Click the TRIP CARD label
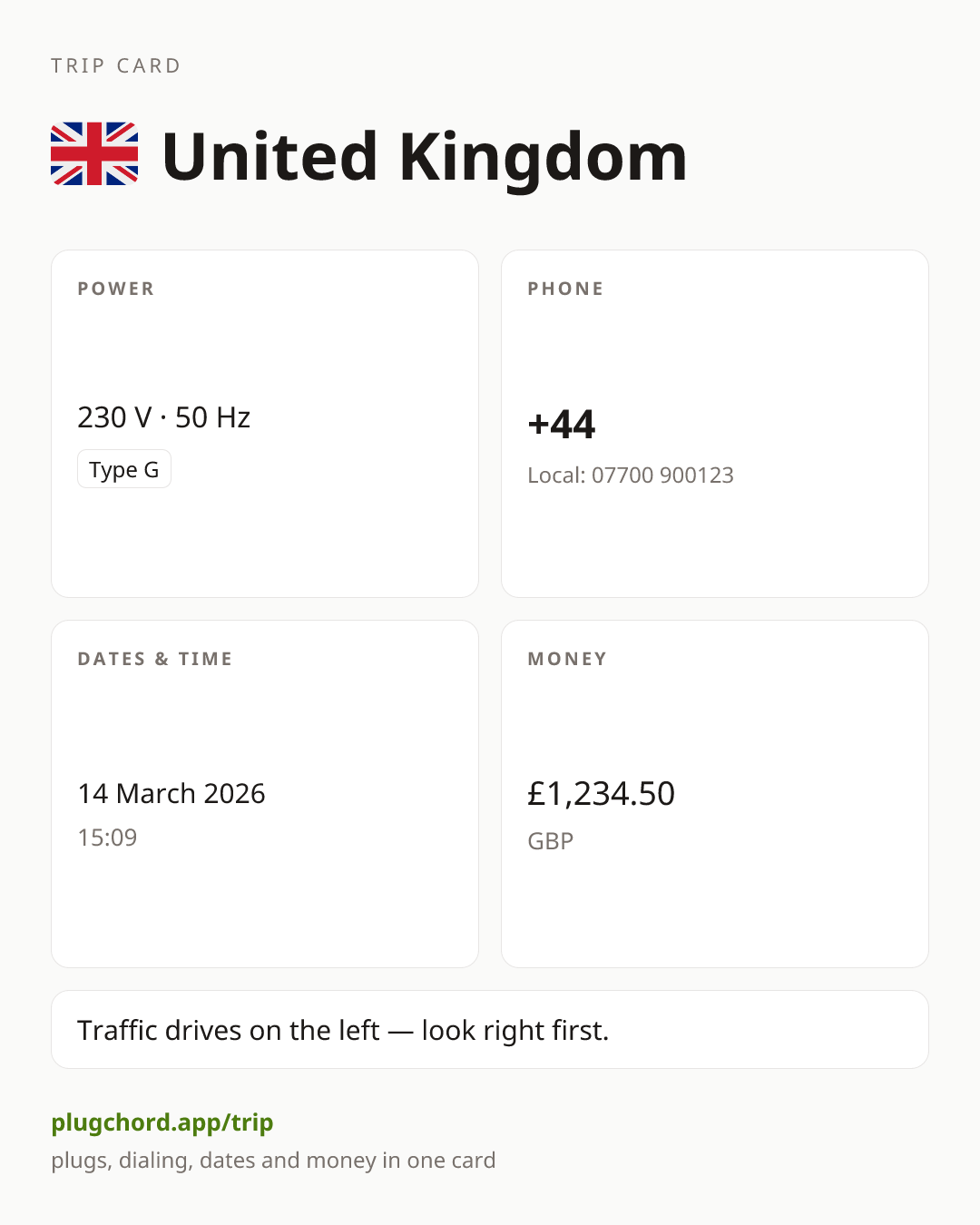Viewport: 980px width, 1225px height. [x=116, y=65]
